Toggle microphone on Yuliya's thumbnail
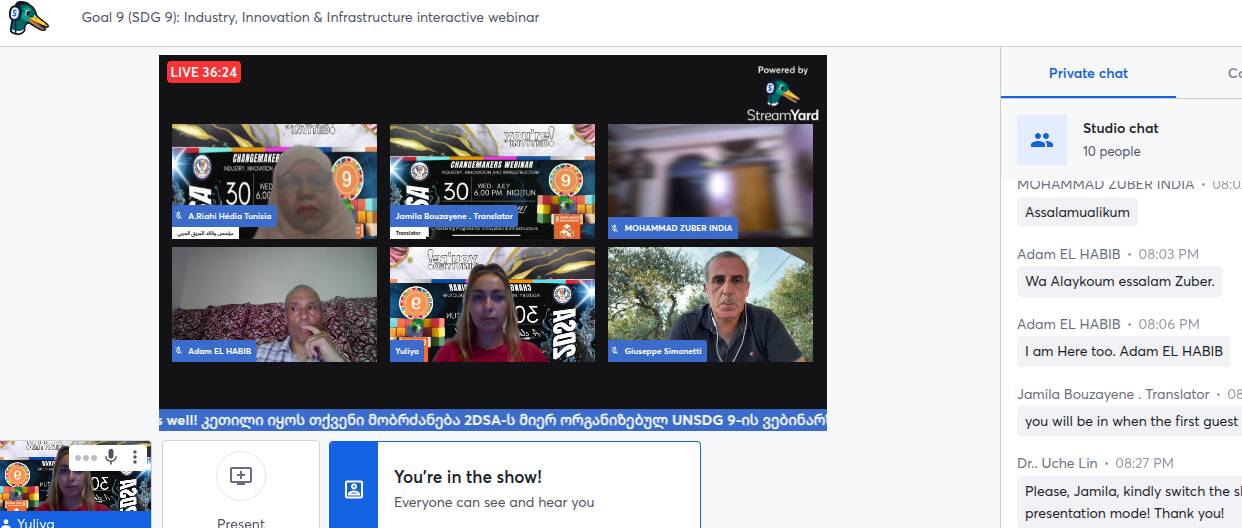 (x=111, y=457)
